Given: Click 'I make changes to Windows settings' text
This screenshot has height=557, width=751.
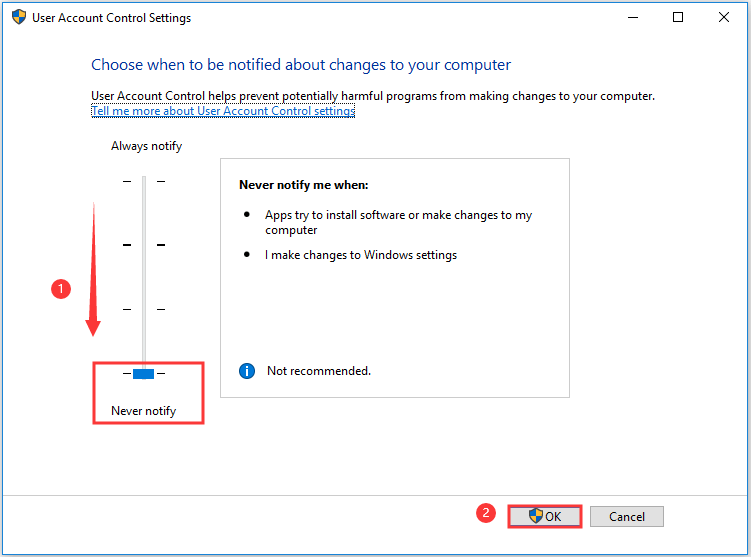Looking at the screenshot, I should pos(361,255).
